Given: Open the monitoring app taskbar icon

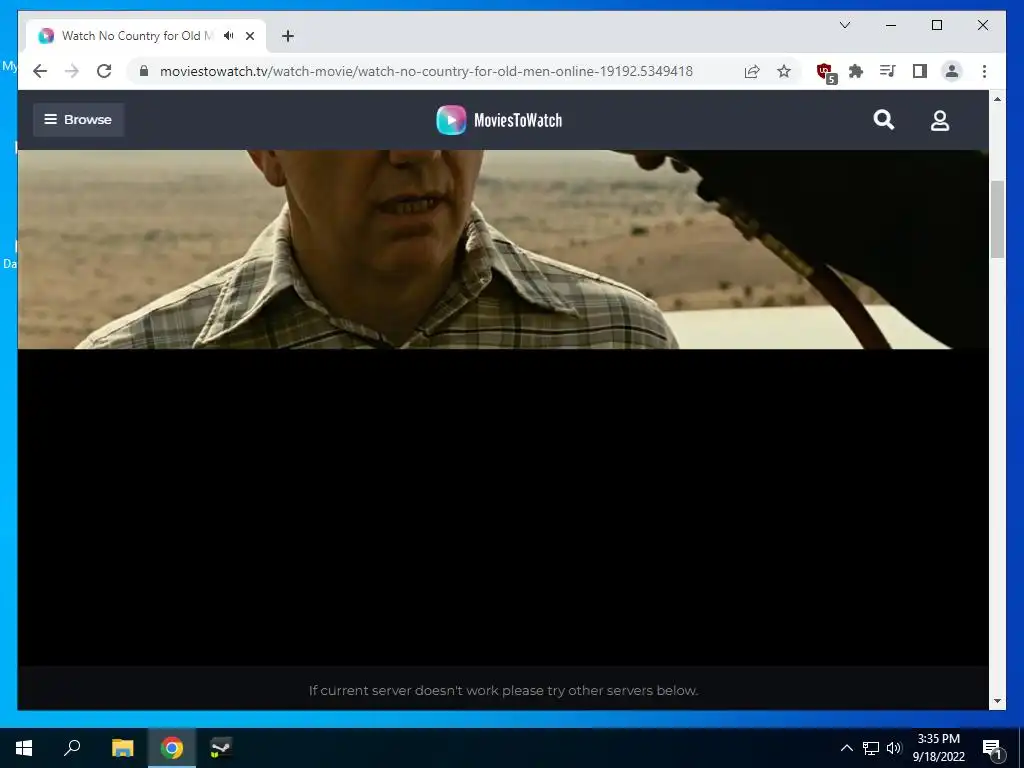Looking at the screenshot, I should [x=221, y=748].
